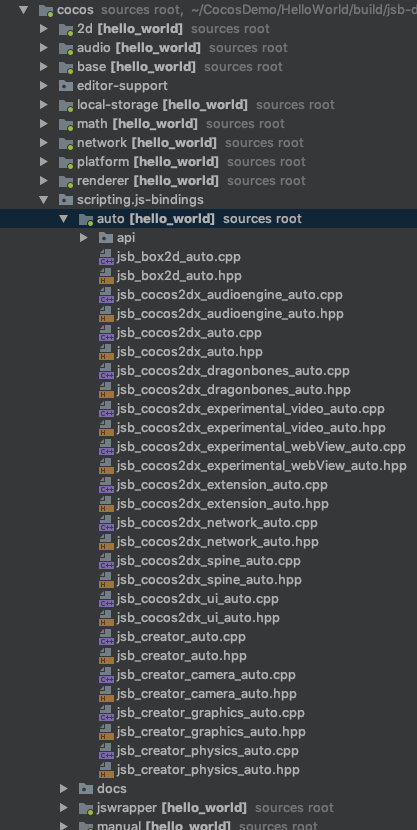
Task: Collapse the cocos root node
Action: (x=23, y=10)
